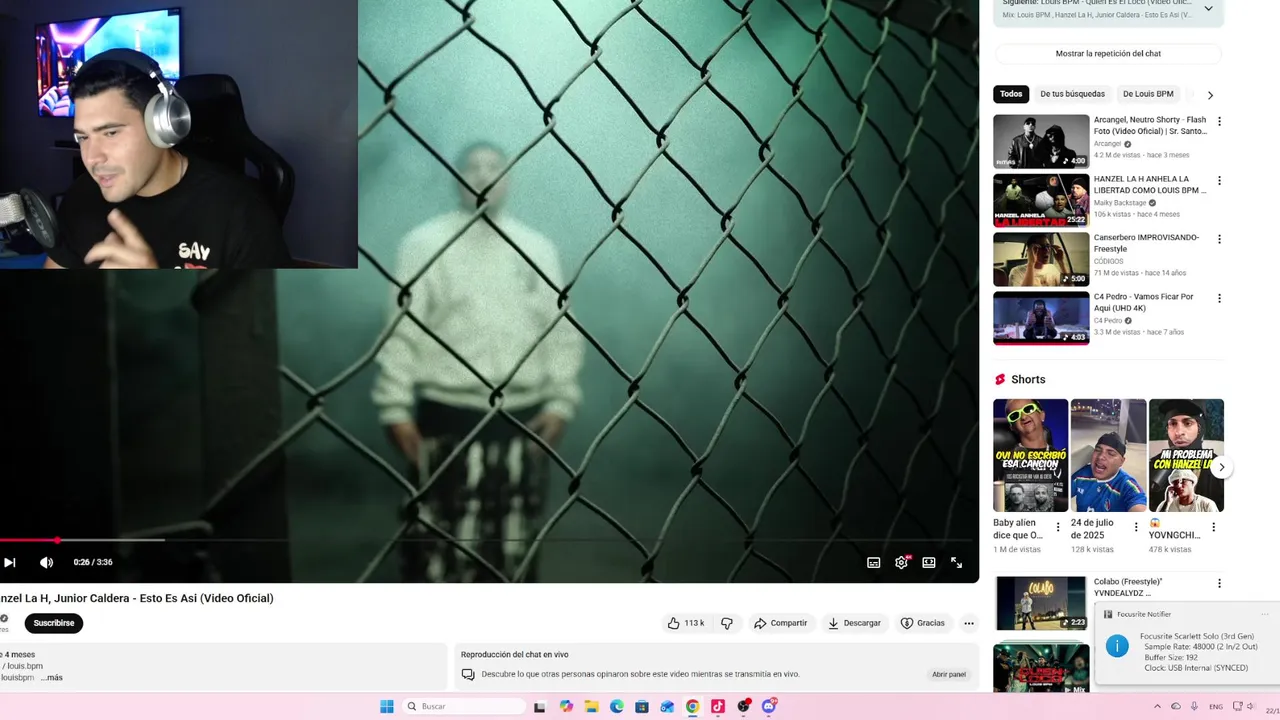The width and height of the screenshot is (1280, 720).
Task: Show next Shorts with right arrow
Action: coord(1221,467)
